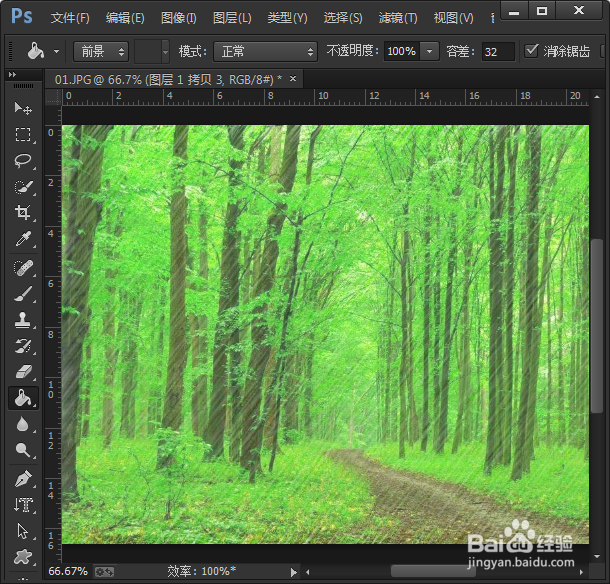Viewport: 610px width, 584px height.
Task: Select the Paint Bucket tool in toolbox
Action: coord(23,398)
